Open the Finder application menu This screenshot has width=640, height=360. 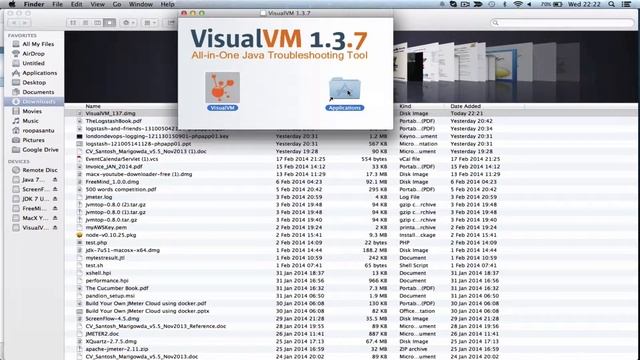34,4
